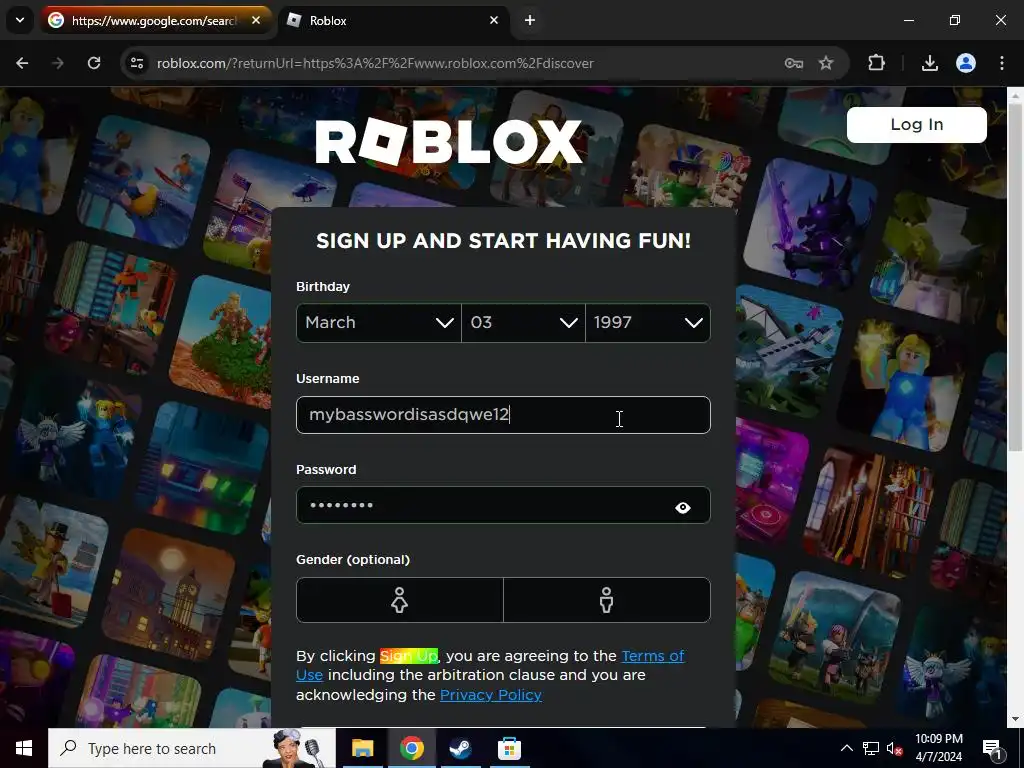Toggle password visibility eye icon

(x=683, y=507)
